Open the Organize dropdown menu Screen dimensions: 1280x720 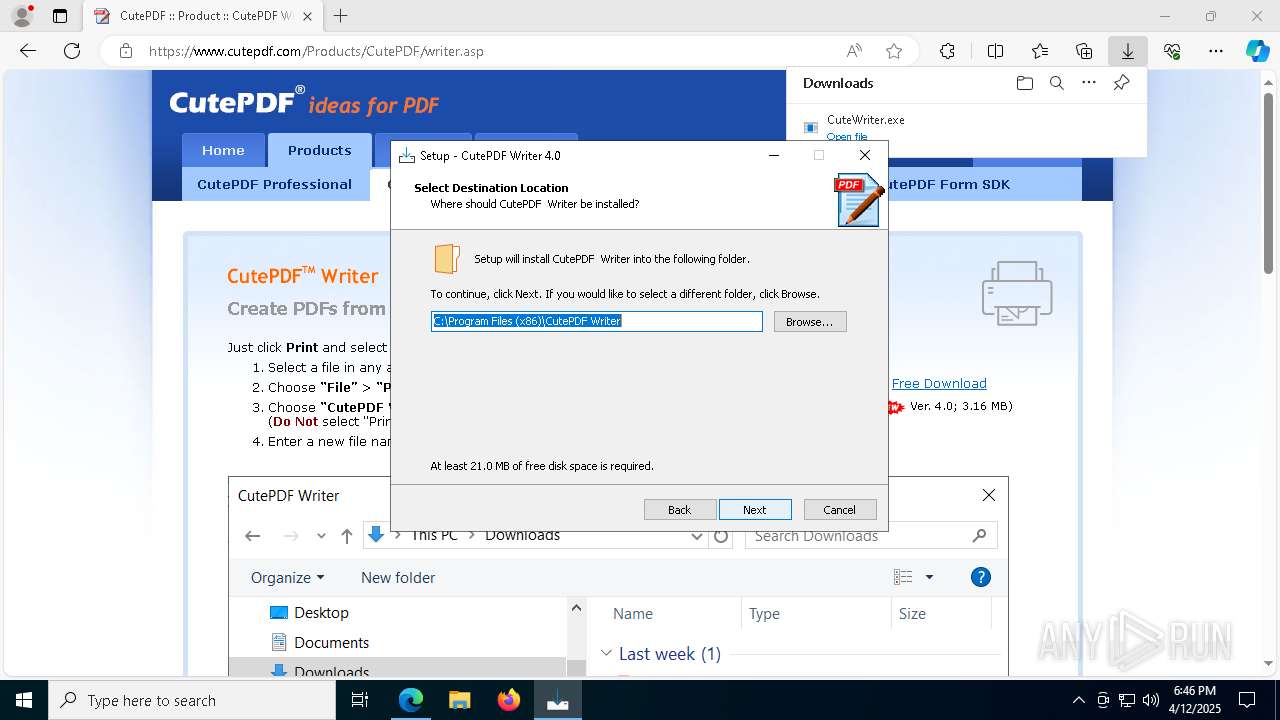(288, 577)
